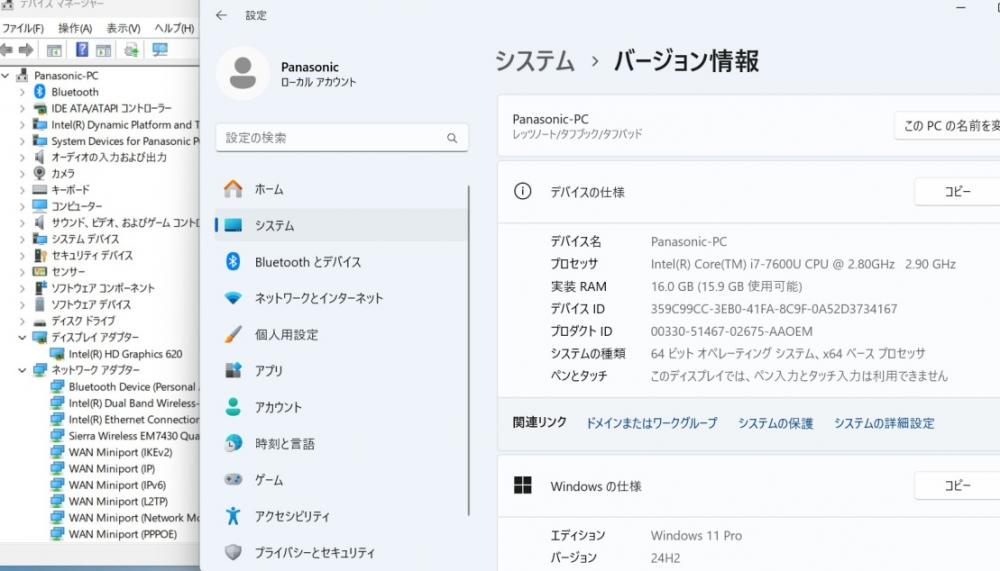Click the Back arrow in Device Manager toolbar
This screenshot has width=1000, height=571.
tap(6, 50)
